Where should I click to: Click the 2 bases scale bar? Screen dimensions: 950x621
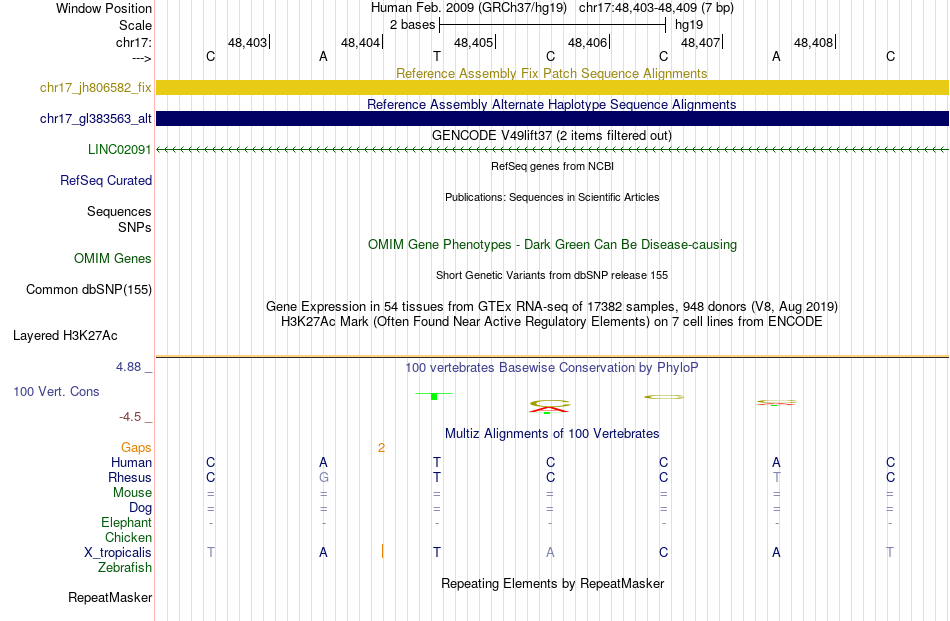553,25
